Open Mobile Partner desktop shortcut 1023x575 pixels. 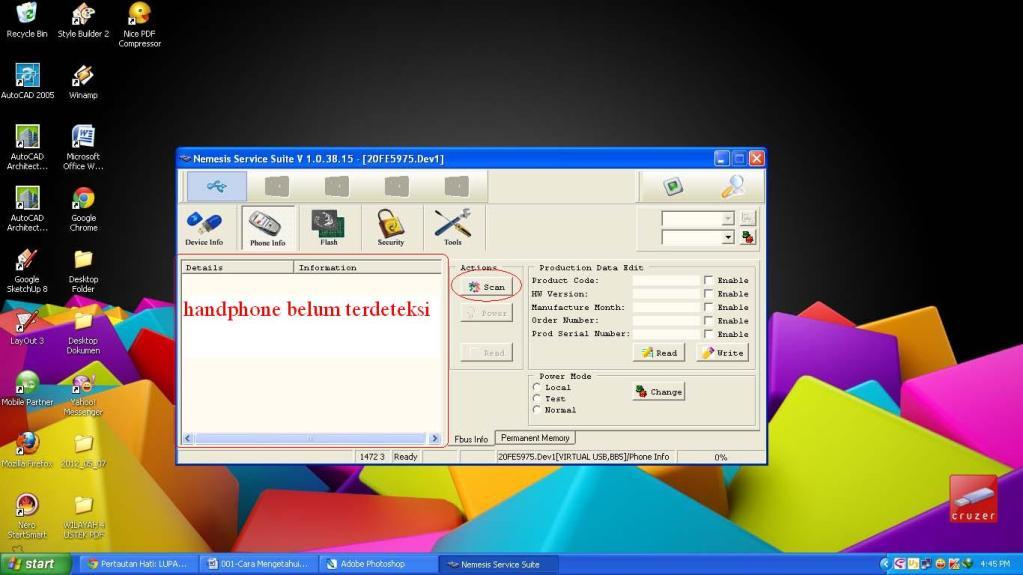27,389
